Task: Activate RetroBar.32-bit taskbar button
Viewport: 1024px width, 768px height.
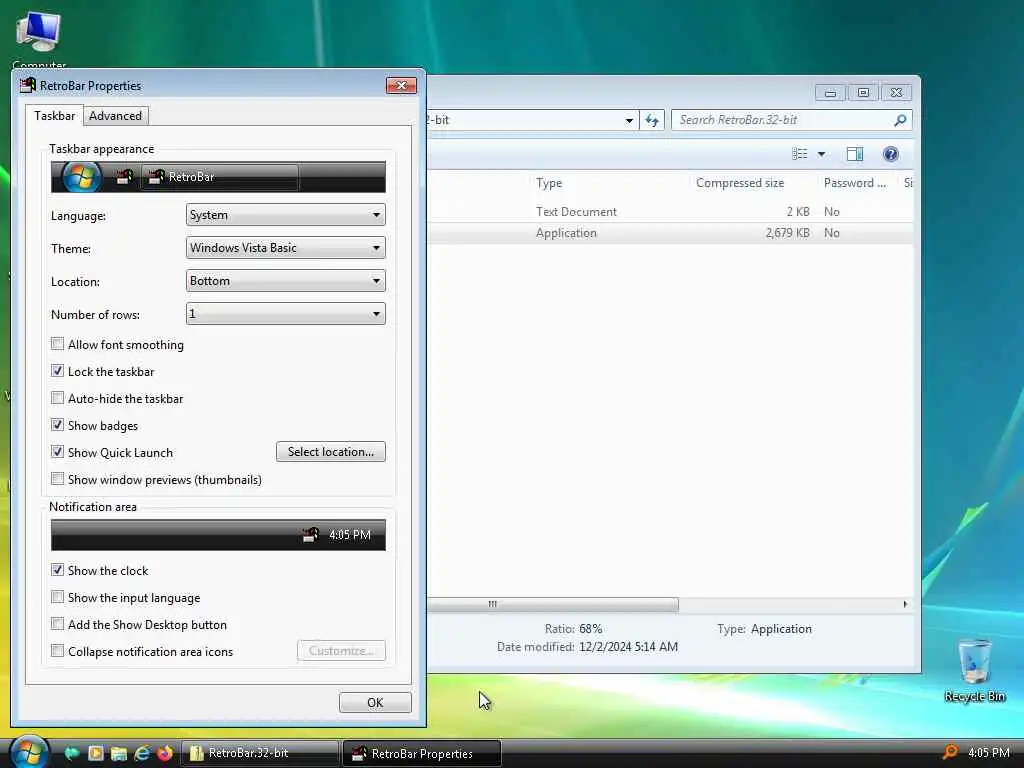Action: coord(260,753)
